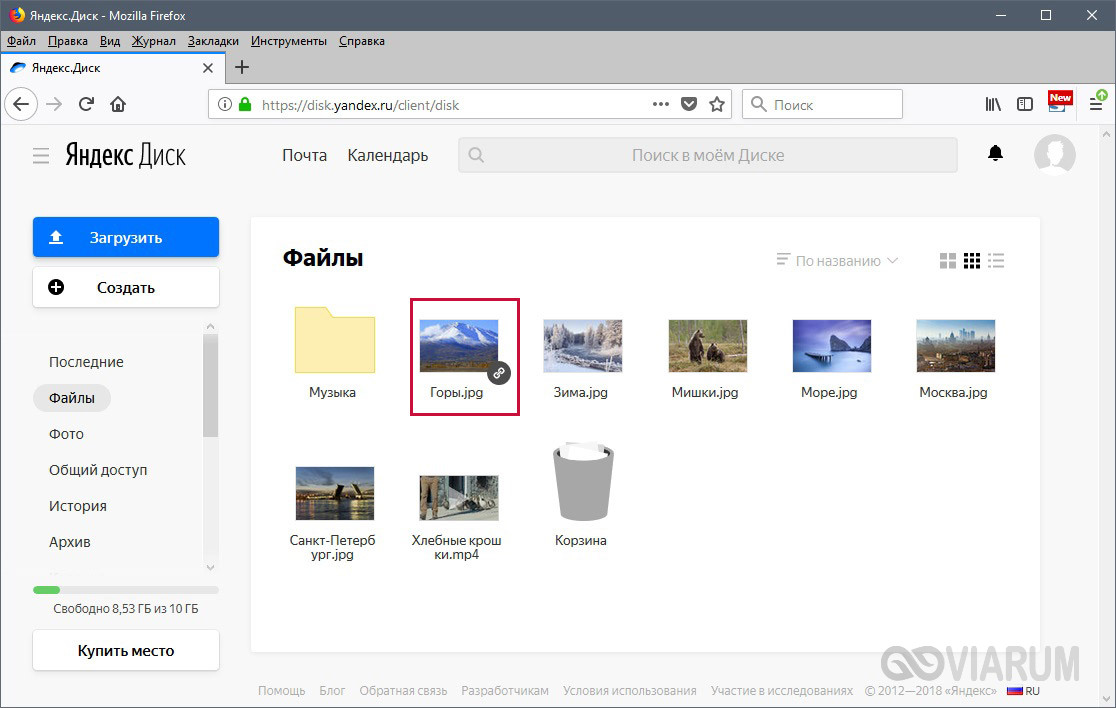Open the Календарь link

tap(388, 155)
